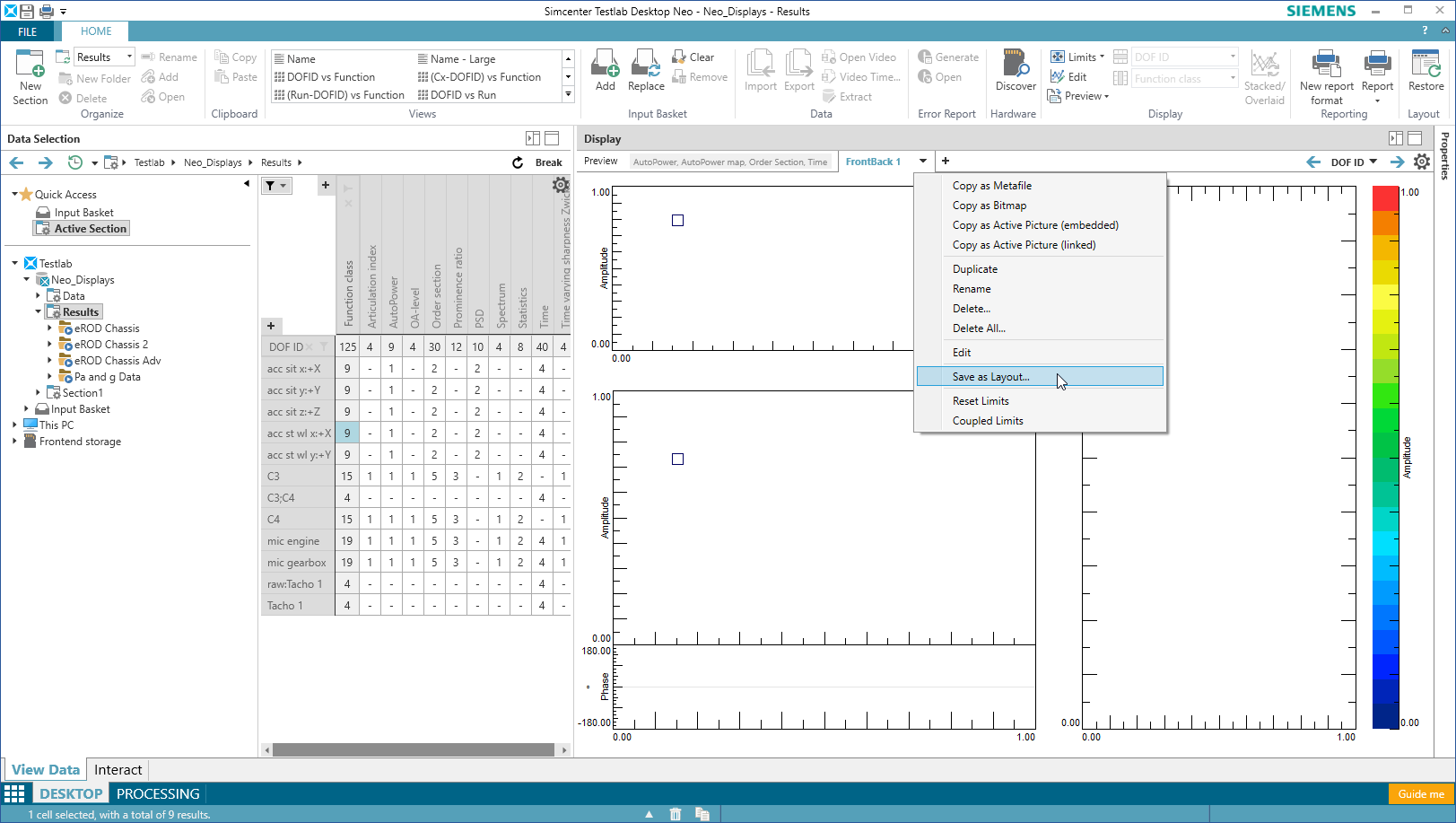Tick the small square in top-left plot
The height and width of the screenshot is (823, 1456).
678,221
